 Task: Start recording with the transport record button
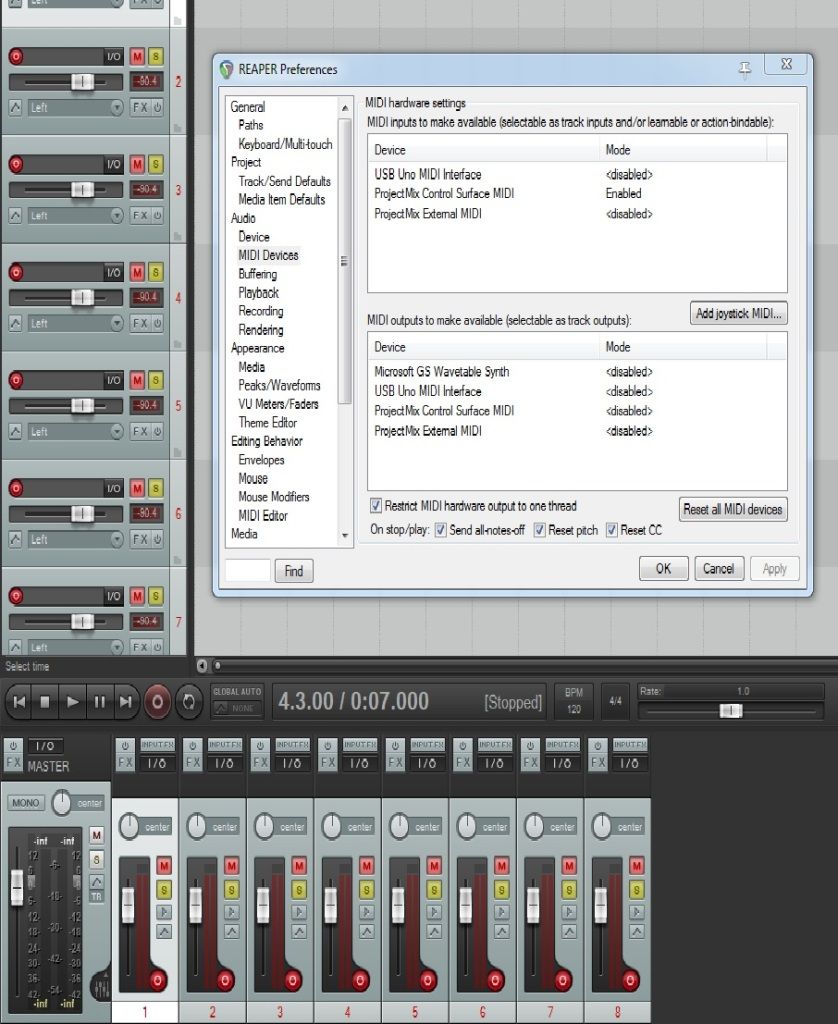click(157, 702)
